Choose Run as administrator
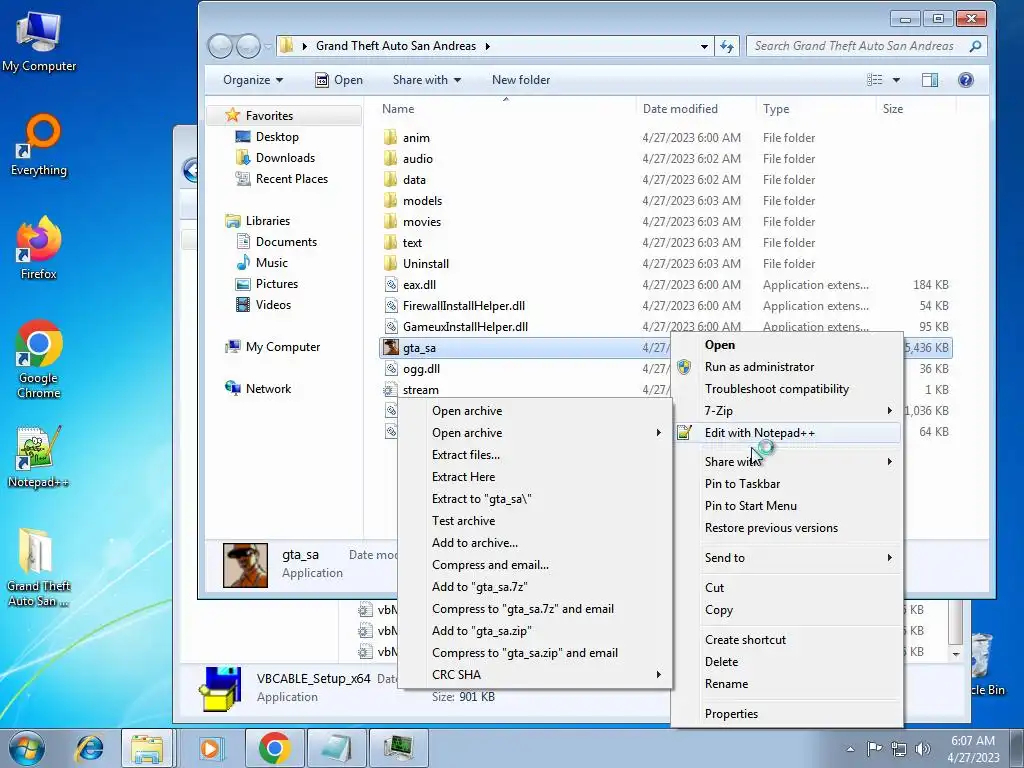The height and width of the screenshot is (768, 1024). pyautogui.click(x=788, y=367)
